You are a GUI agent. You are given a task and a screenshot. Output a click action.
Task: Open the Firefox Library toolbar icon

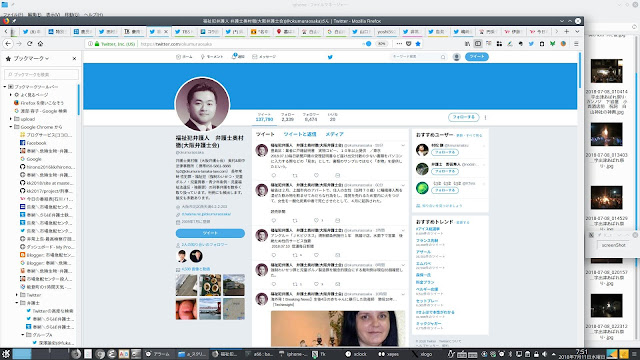467,44
